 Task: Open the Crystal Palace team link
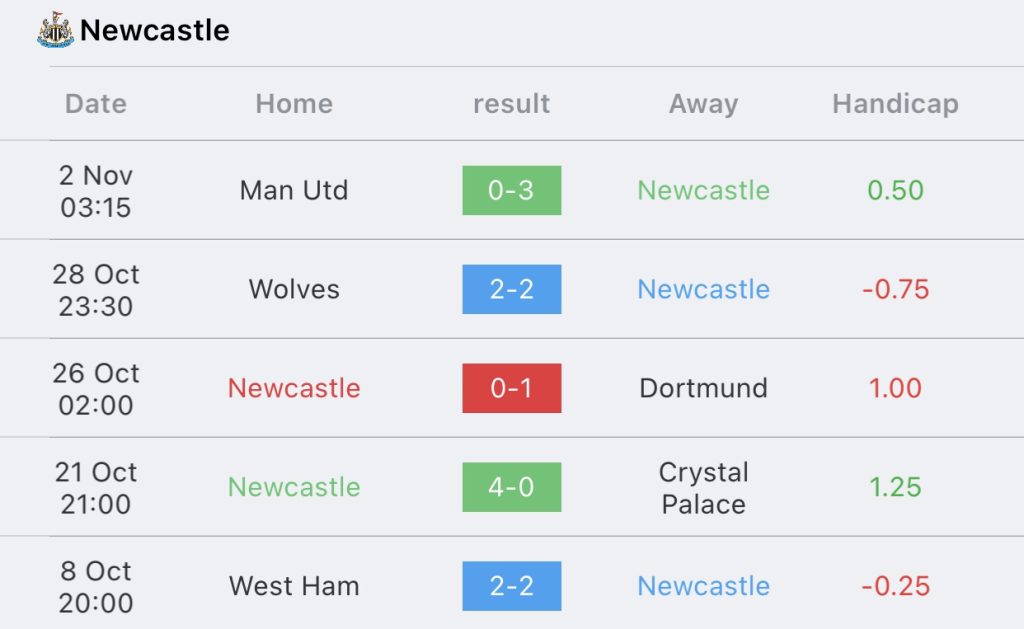pyautogui.click(x=704, y=487)
